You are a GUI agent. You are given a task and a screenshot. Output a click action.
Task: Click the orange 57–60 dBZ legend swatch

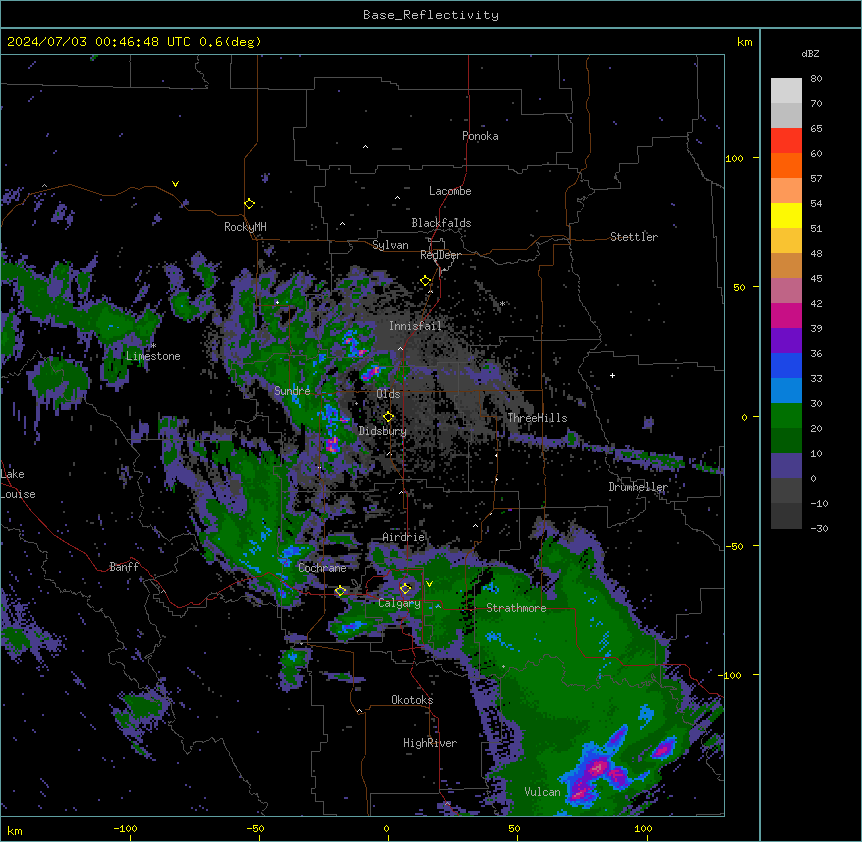(786, 165)
